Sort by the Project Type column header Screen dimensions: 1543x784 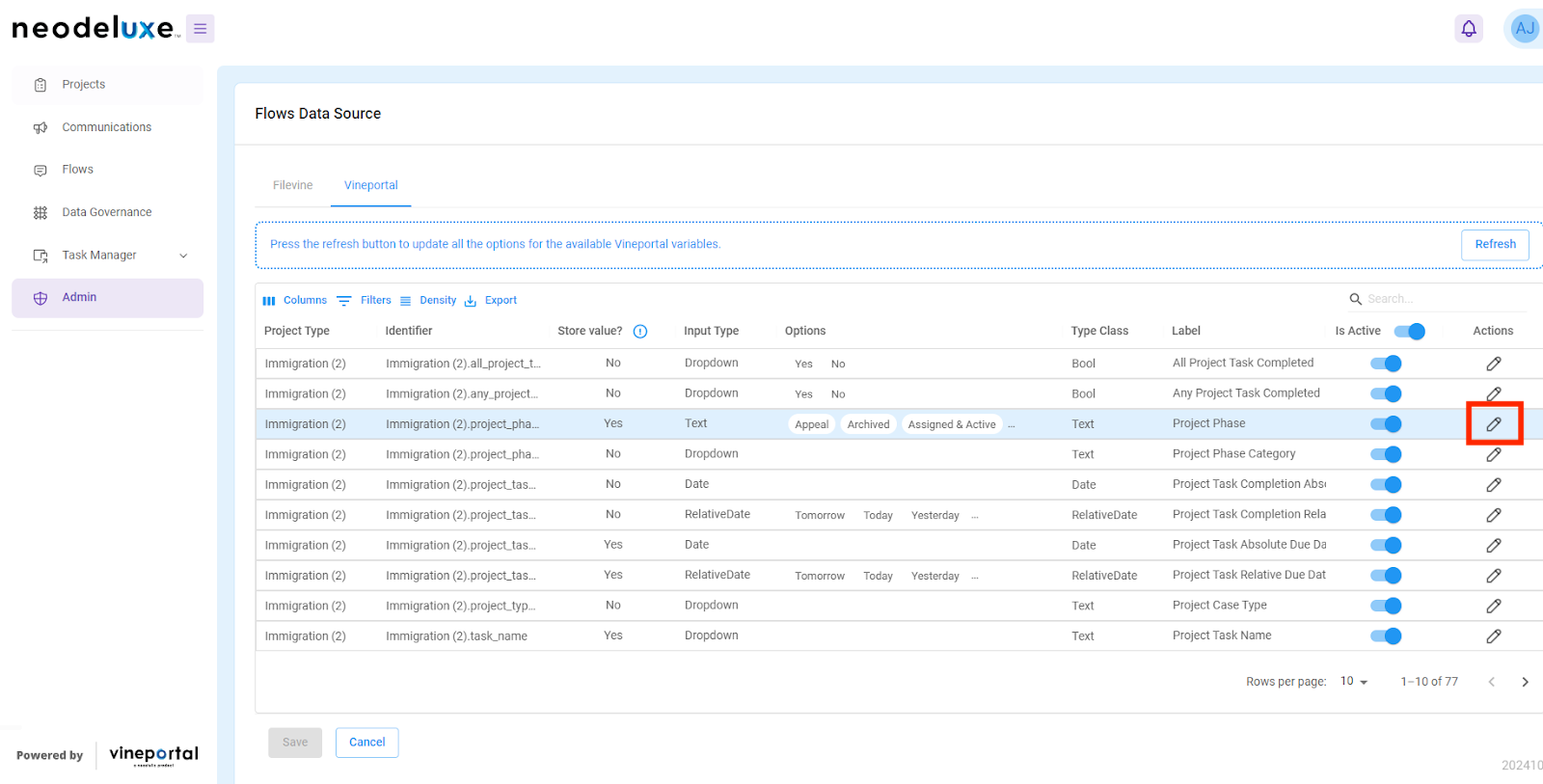tap(297, 331)
